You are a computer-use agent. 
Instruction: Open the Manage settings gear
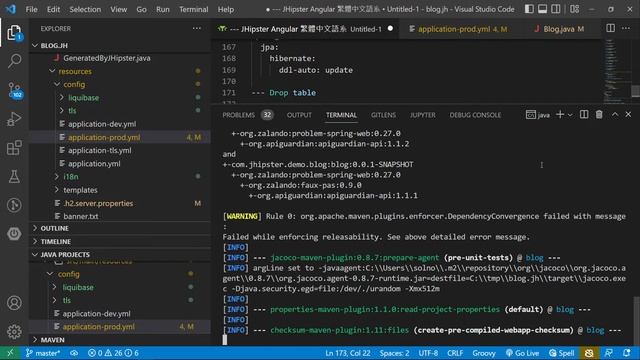pyautogui.click(x=14, y=331)
